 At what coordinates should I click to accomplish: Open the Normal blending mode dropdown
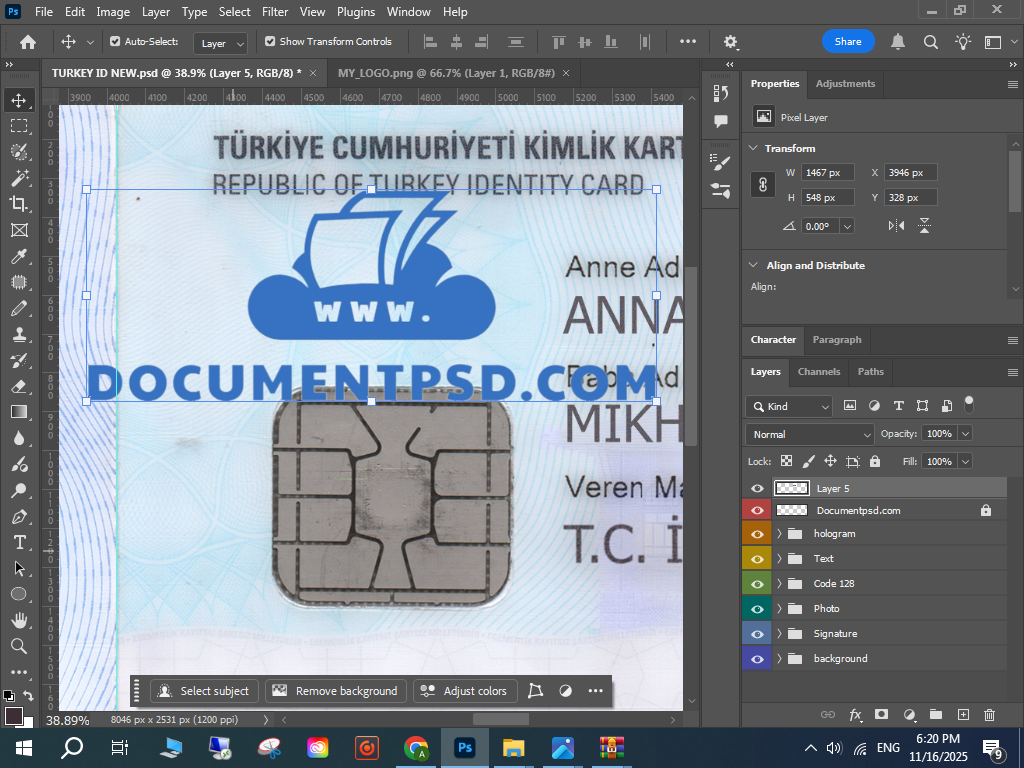point(809,434)
